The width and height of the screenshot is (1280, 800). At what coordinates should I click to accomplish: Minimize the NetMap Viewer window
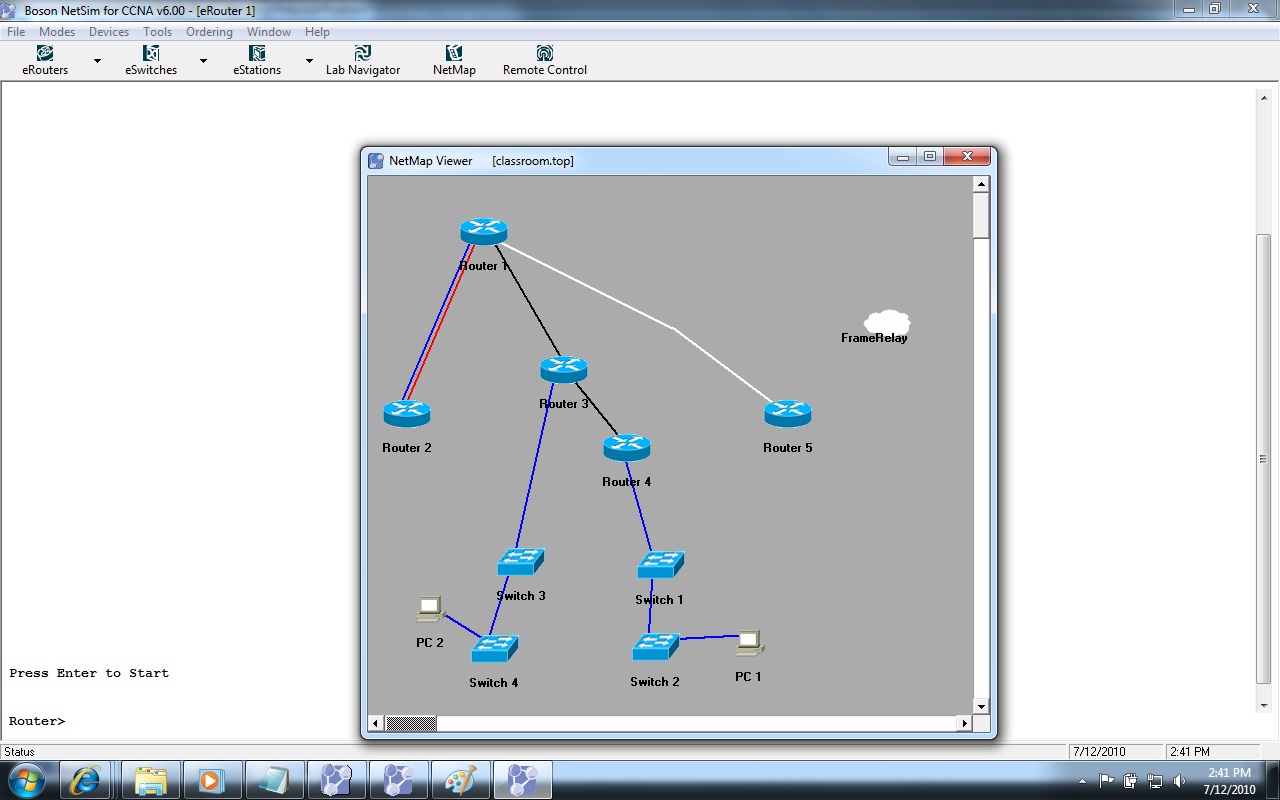coord(903,157)
